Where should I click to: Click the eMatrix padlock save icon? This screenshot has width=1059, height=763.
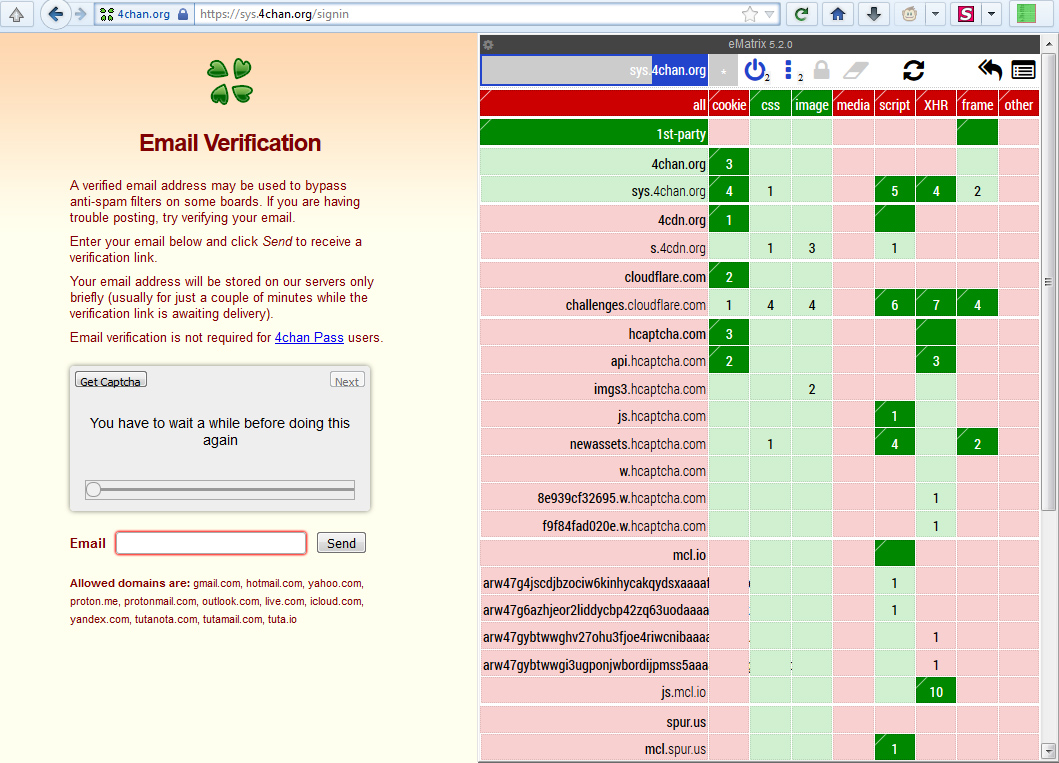tap(821, 70)
